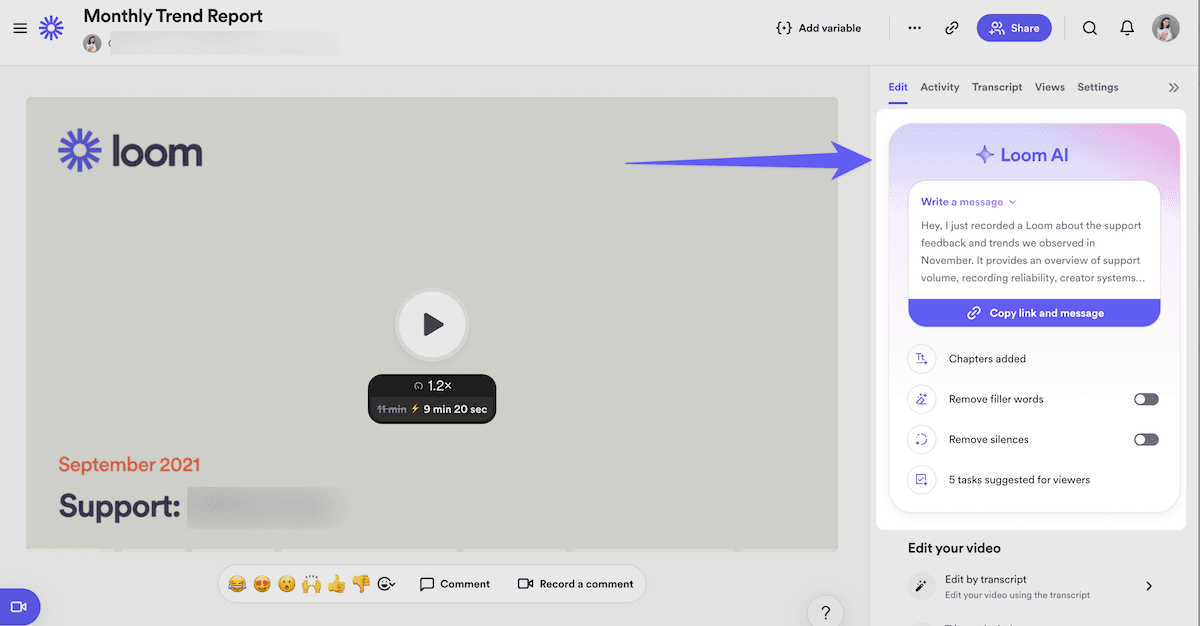Open search with magnifying glass icon
This screenshot has height=626, width=1200.
(1090, 28)
